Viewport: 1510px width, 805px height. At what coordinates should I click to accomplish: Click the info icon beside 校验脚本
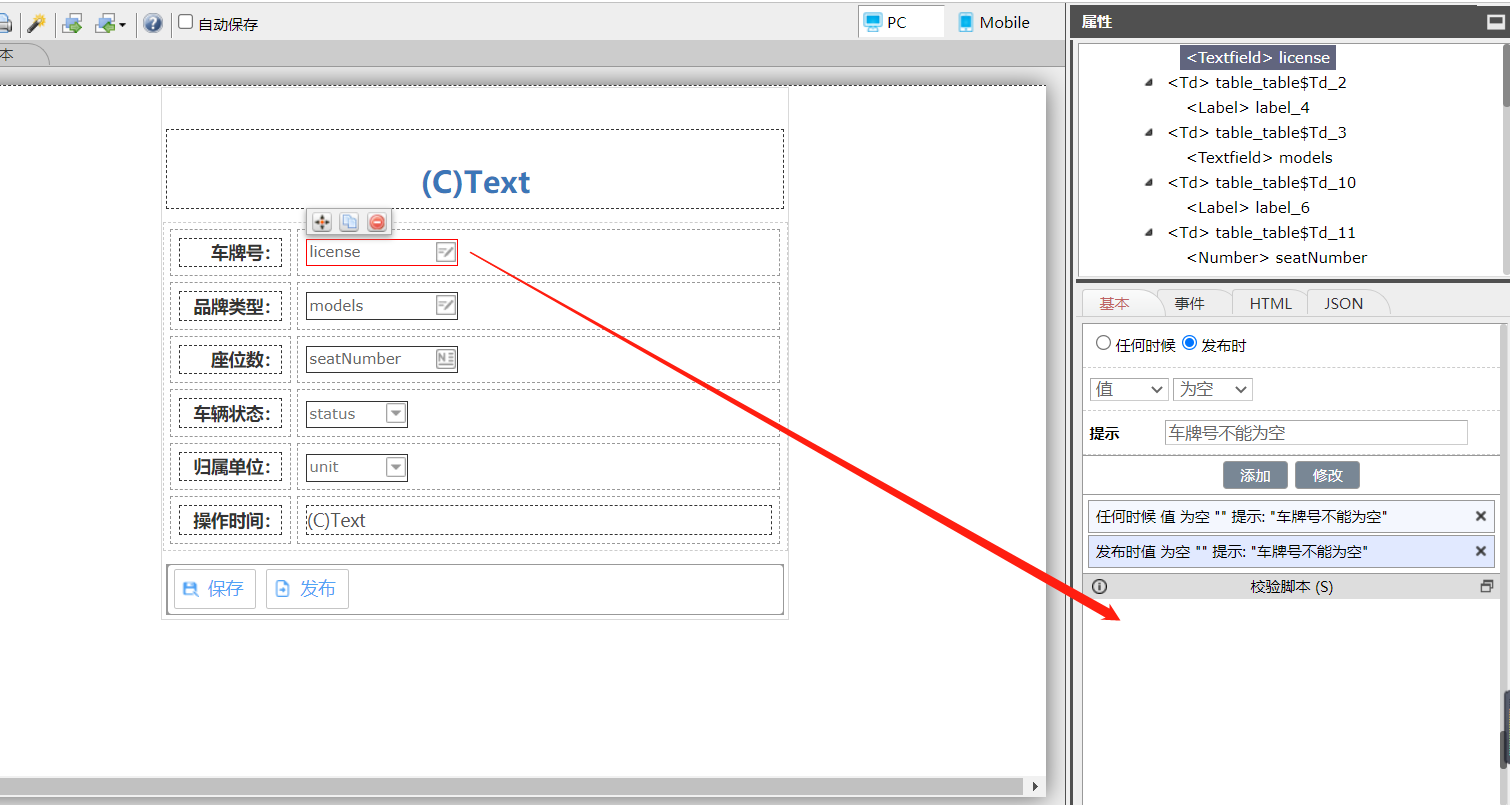[x=1100, y=587]
